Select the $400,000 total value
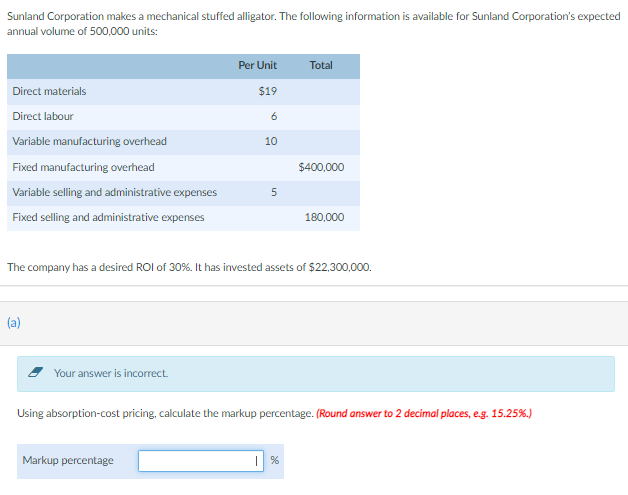This screenshot has height=495, width=628. pos(321,167)
